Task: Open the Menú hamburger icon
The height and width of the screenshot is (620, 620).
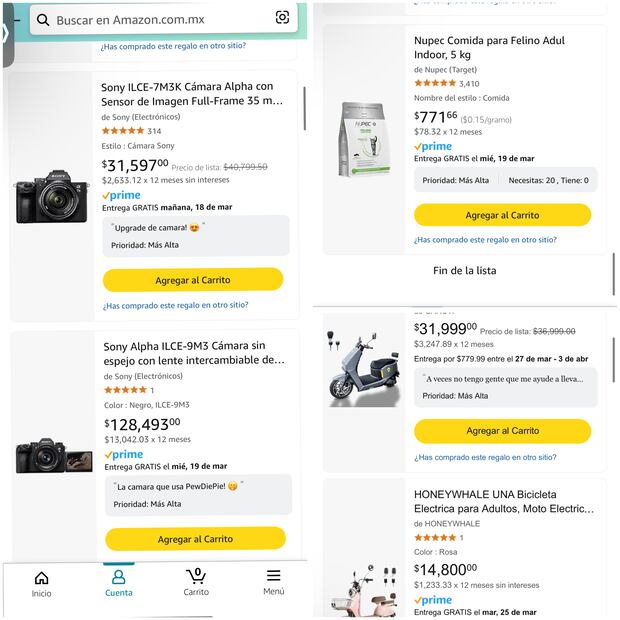Action: 273,584
